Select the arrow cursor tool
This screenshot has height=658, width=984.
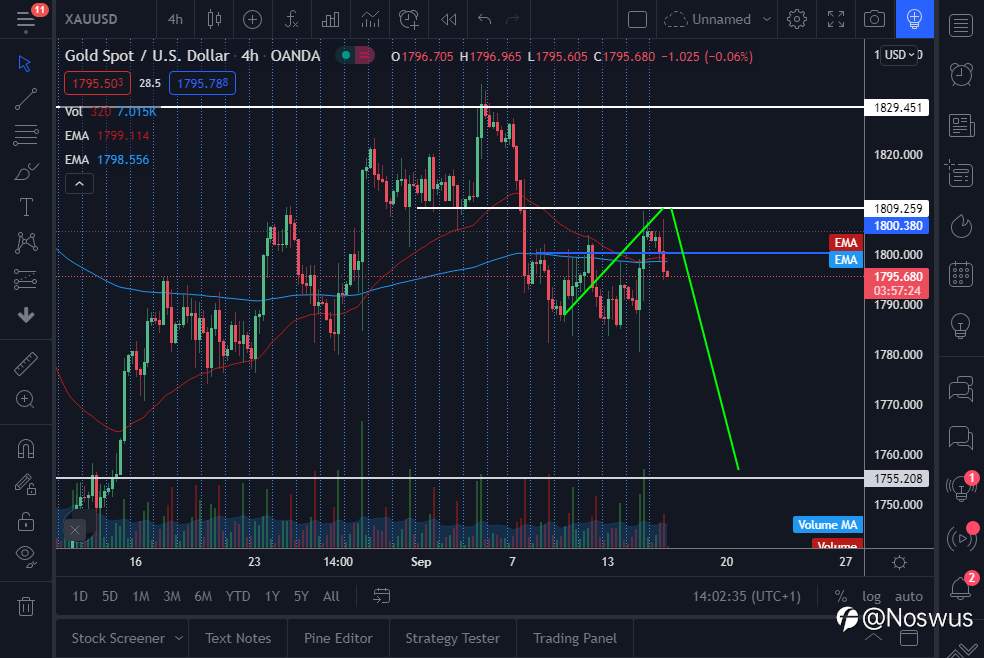[x=25, y=63]
